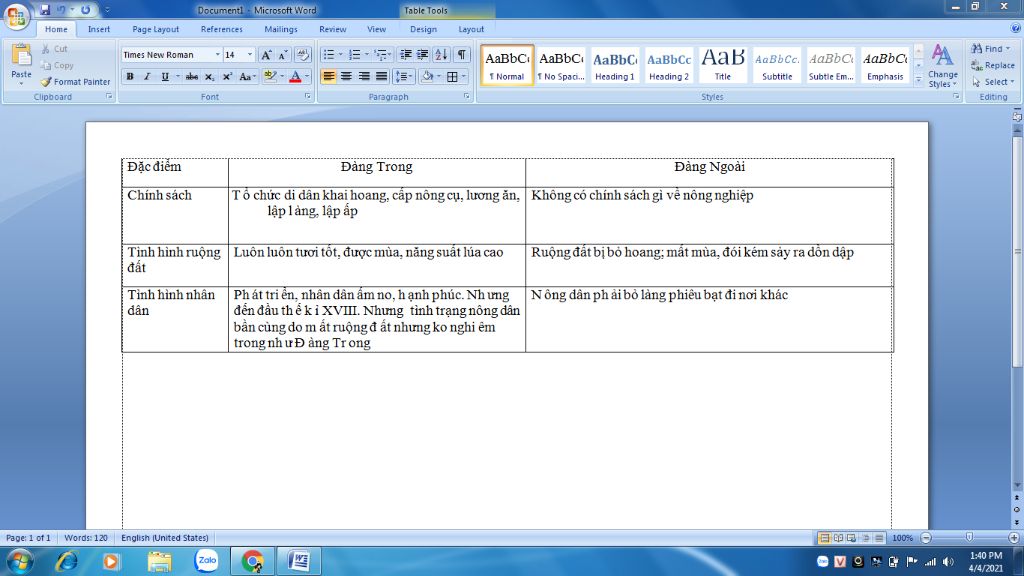Justify the paragraph text
The width and height of the screenshot is (1024, 576).
coord(381,76)
